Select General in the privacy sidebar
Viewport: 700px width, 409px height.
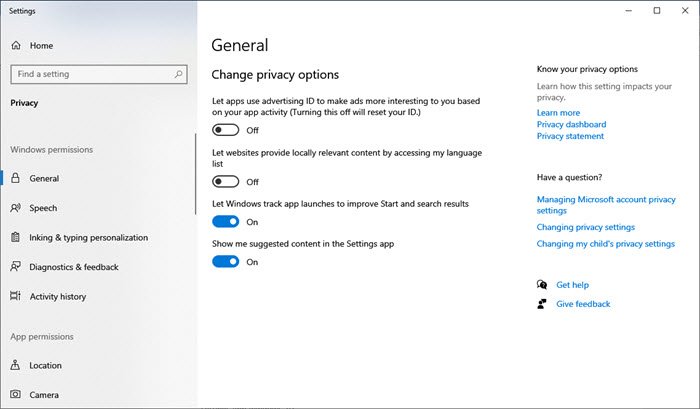[44, 179]
